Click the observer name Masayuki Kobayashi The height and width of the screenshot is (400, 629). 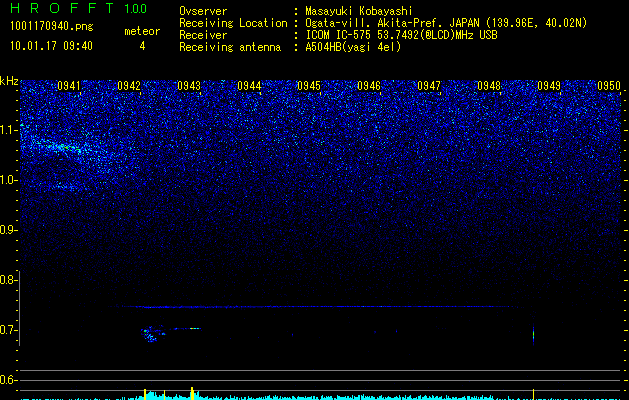coord(359,12)
